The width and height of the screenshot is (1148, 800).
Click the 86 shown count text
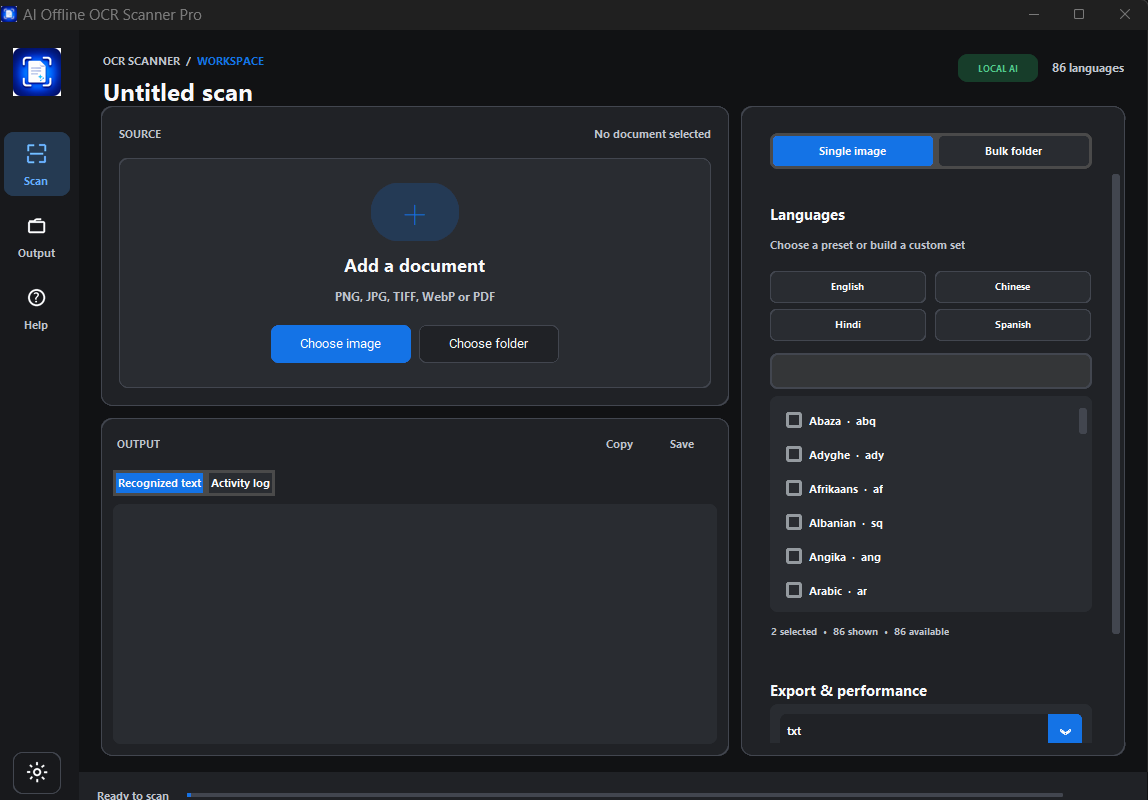click(x=855, y=632)
